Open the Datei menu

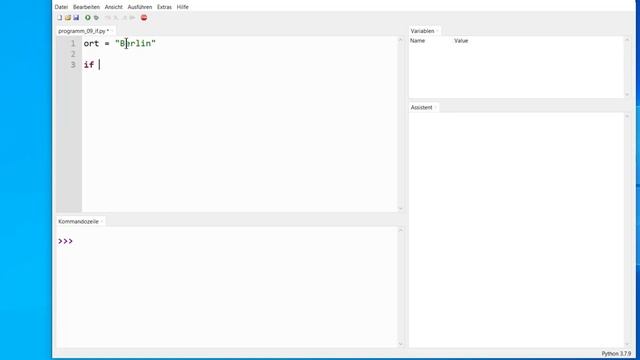pos(61,7)
